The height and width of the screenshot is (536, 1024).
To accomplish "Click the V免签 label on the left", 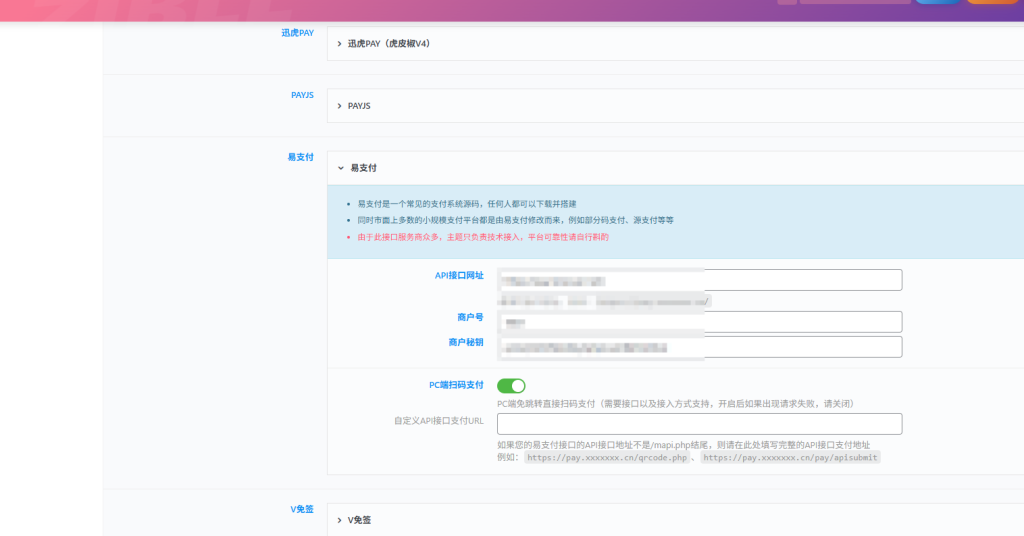I will (x=302, y=509).
